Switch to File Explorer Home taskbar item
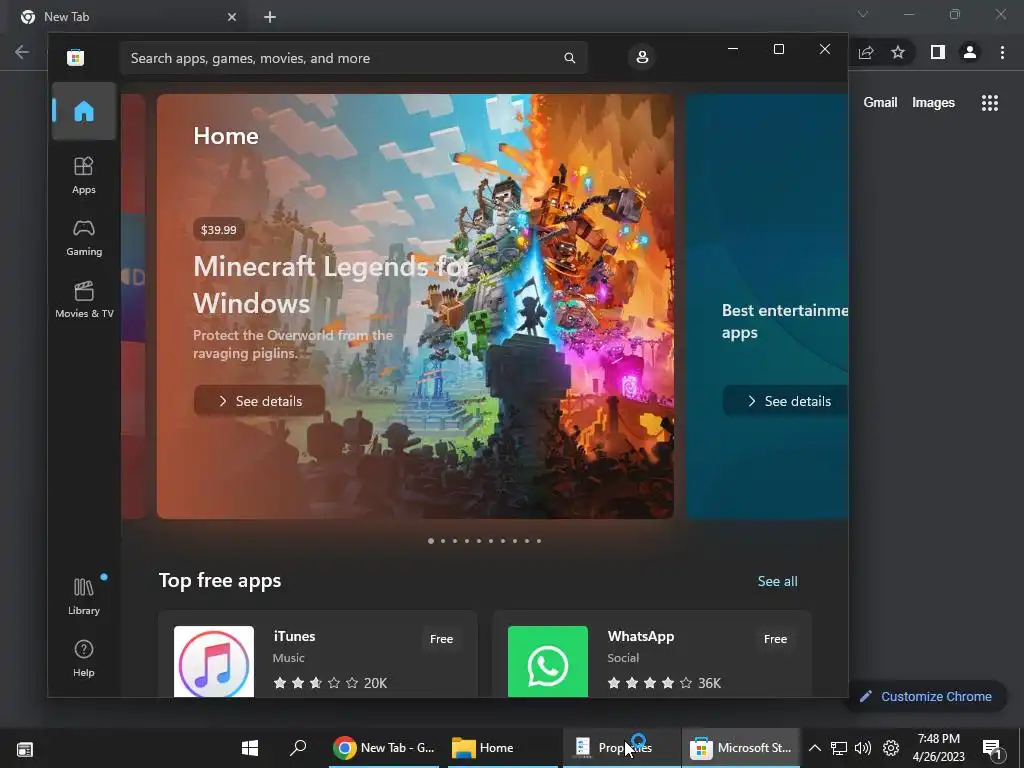 pyautogui.click(x=503, y=748)
